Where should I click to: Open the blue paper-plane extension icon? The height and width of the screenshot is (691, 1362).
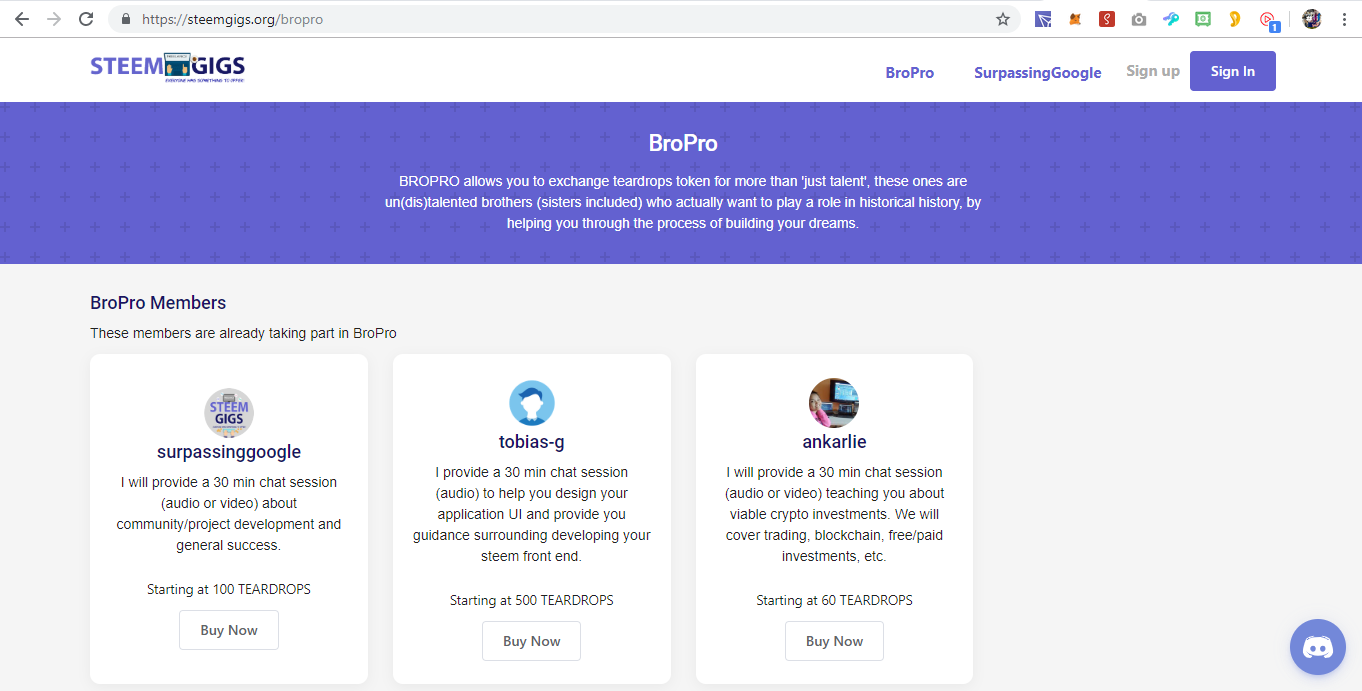click(1043, 19)
